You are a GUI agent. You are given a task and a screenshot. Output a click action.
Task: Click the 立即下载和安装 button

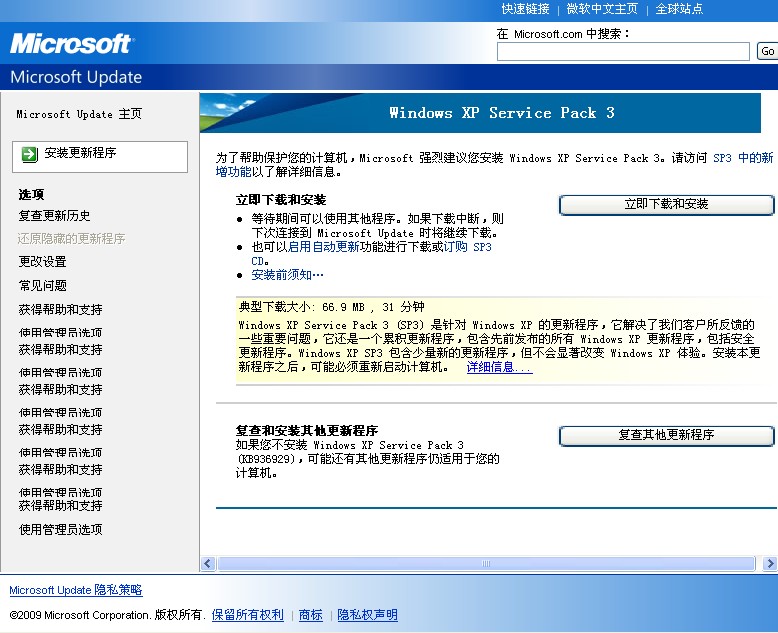(666, 204)
